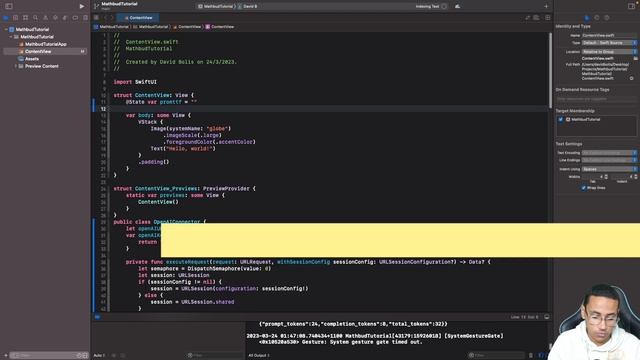
Task: Collapse the MathbudTutorial group folder
Action: pyautogui.click(x=11, y=37)
